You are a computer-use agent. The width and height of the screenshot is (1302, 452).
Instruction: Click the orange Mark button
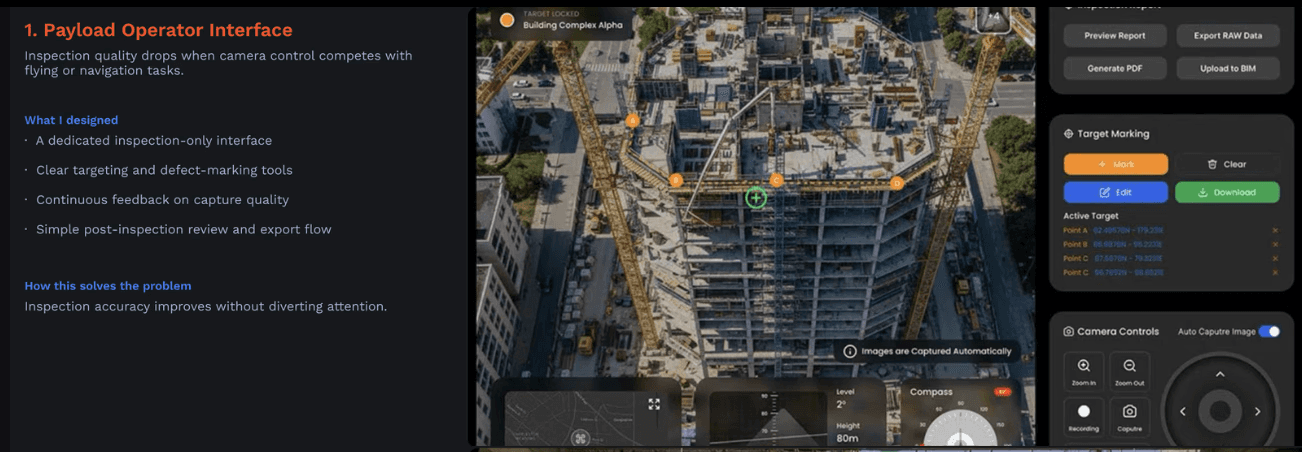tap(1116, 164)
